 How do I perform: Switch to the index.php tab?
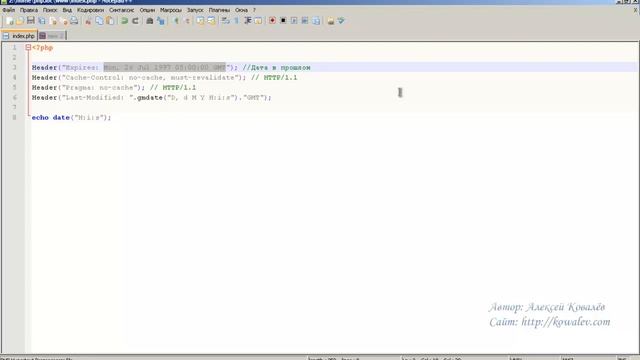point(19,36)
